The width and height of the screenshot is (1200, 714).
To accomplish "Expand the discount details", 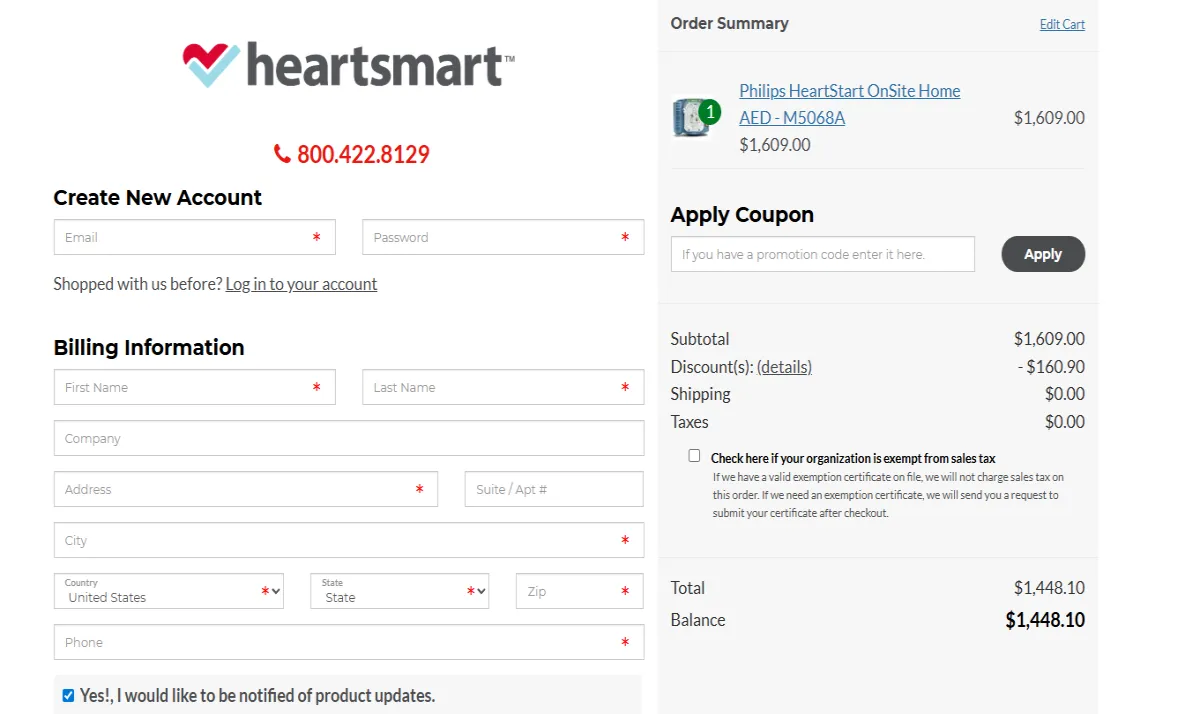I will click(784, 366).
